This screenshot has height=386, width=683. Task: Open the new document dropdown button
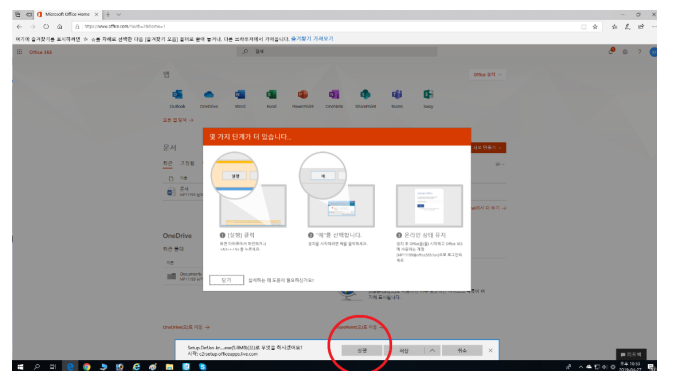tap(488, 148)
